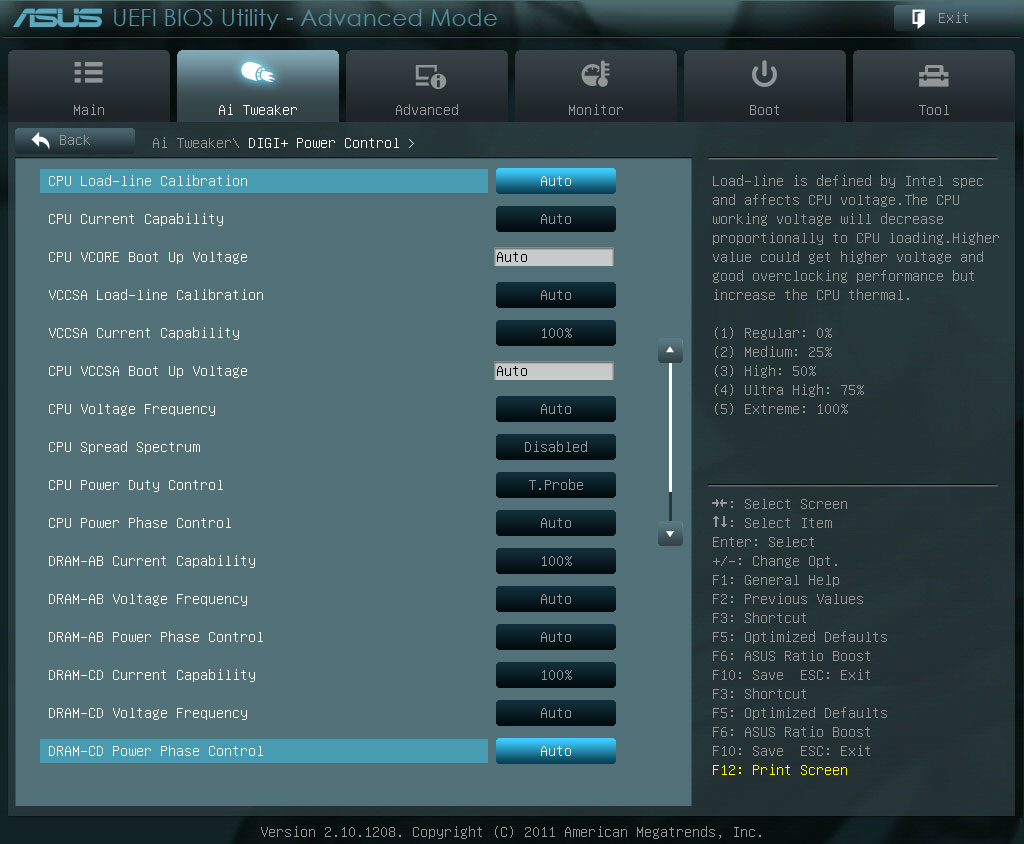The image size is (1024, 844).
Task: Click the Main tab list icon
Action: point(88,74)
